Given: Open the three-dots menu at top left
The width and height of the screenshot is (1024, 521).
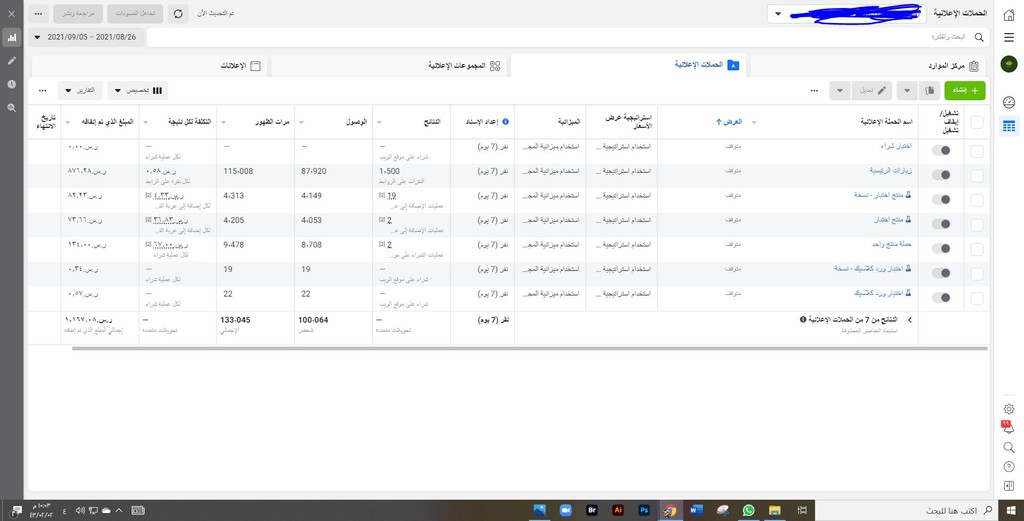Looking at the screenshot, I should (x=39, y=13).
